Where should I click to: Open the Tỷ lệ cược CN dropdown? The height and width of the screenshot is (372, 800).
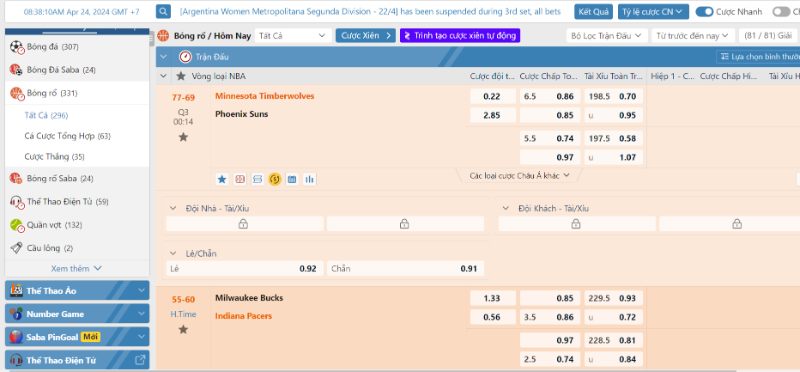point(653,12)
